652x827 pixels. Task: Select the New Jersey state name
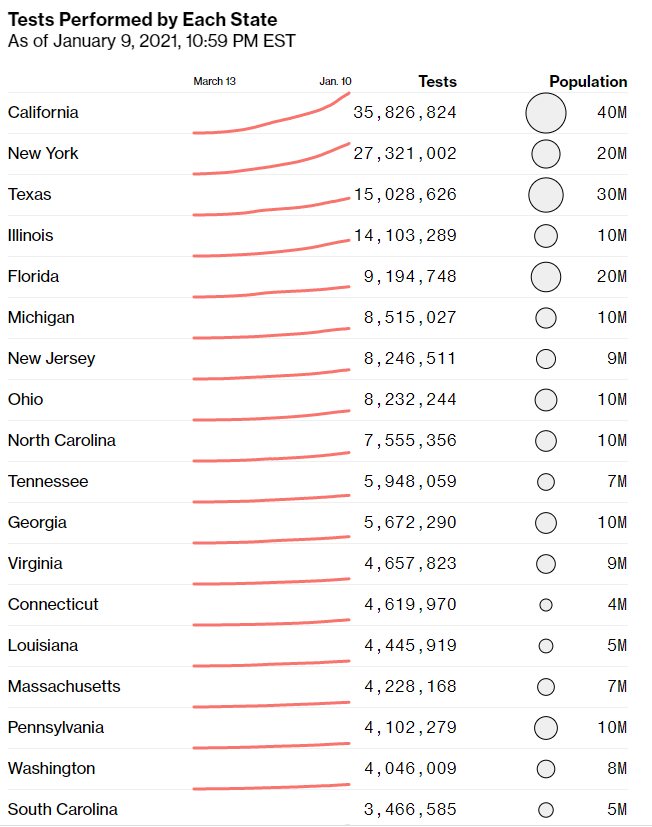point(52,359)
